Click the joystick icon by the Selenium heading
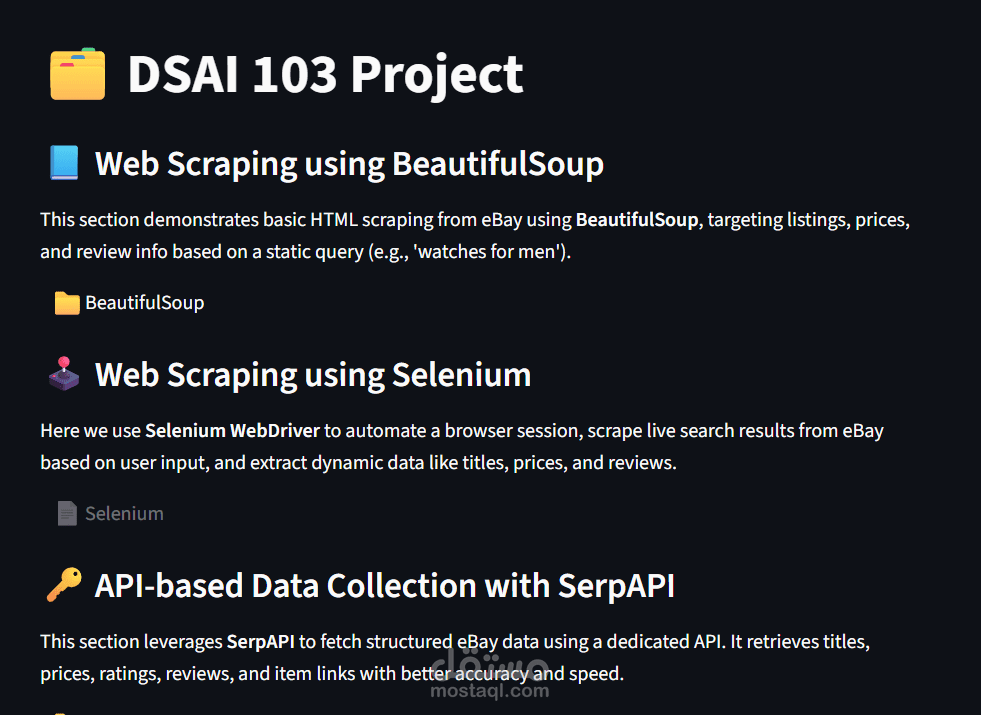The width and height of the screenshot is (981, 715). pos(63,374)
